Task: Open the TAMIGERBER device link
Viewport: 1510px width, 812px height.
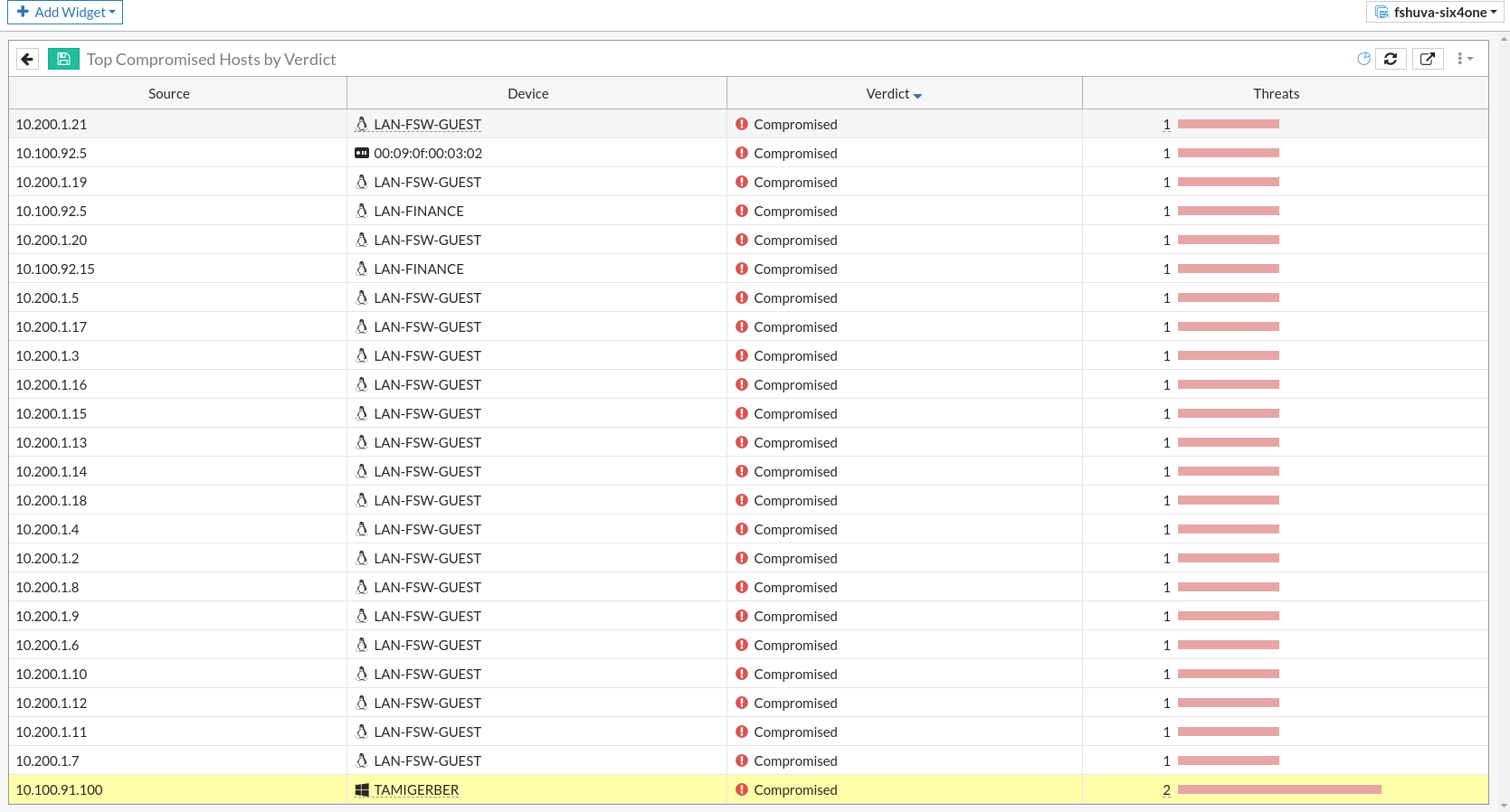Action: (416, 790)
